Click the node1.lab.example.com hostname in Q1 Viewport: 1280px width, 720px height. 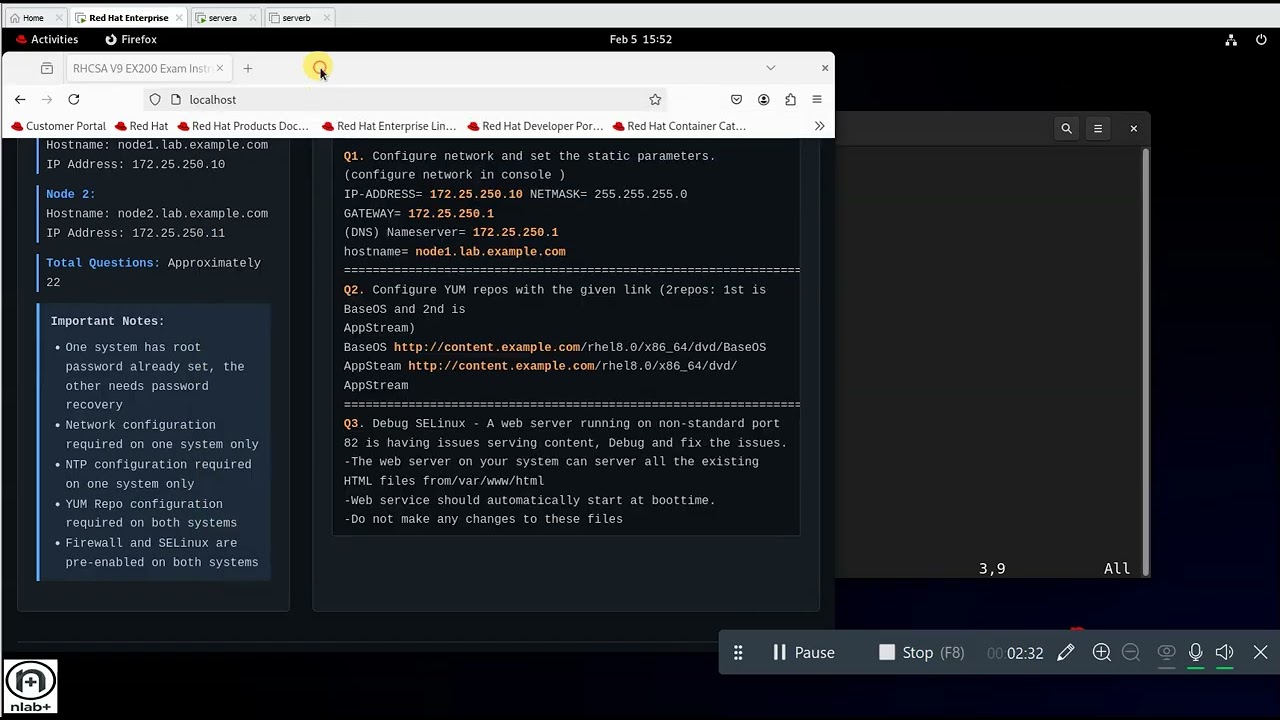(x=490, y=252)
